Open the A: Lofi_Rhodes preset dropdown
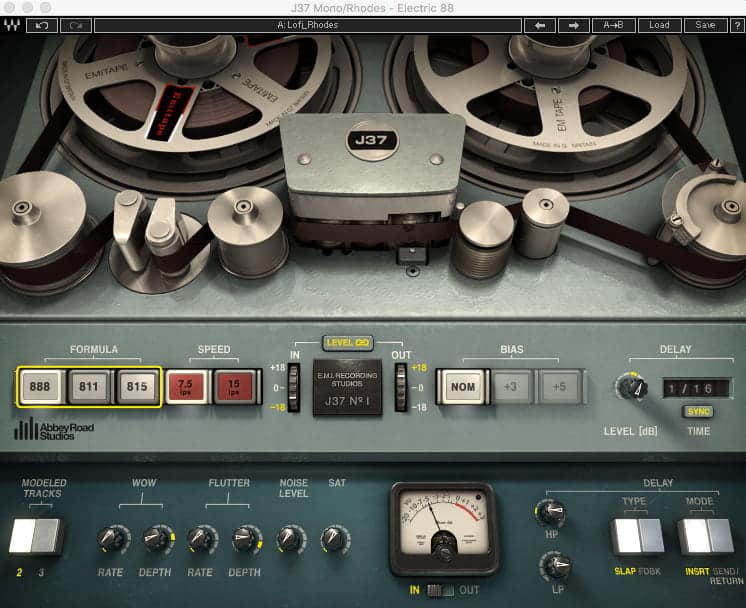The image size is (746, 608). (307, 25)
